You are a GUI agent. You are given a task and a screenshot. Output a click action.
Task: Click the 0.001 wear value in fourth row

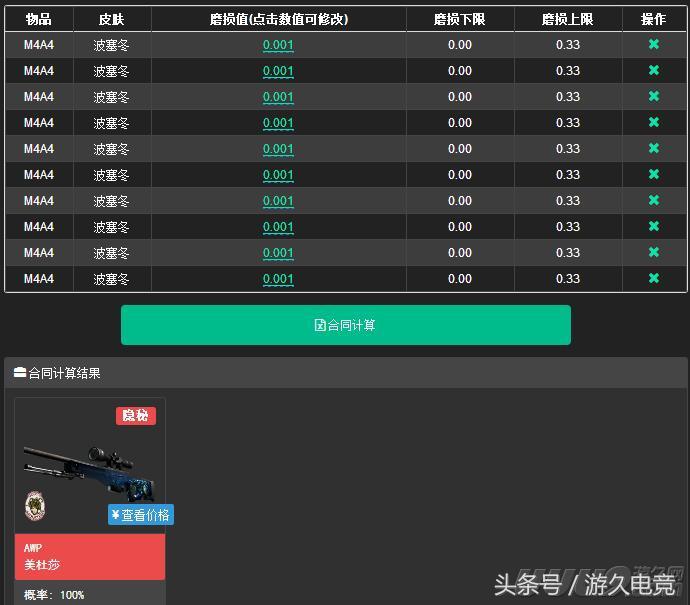[278, 123]
